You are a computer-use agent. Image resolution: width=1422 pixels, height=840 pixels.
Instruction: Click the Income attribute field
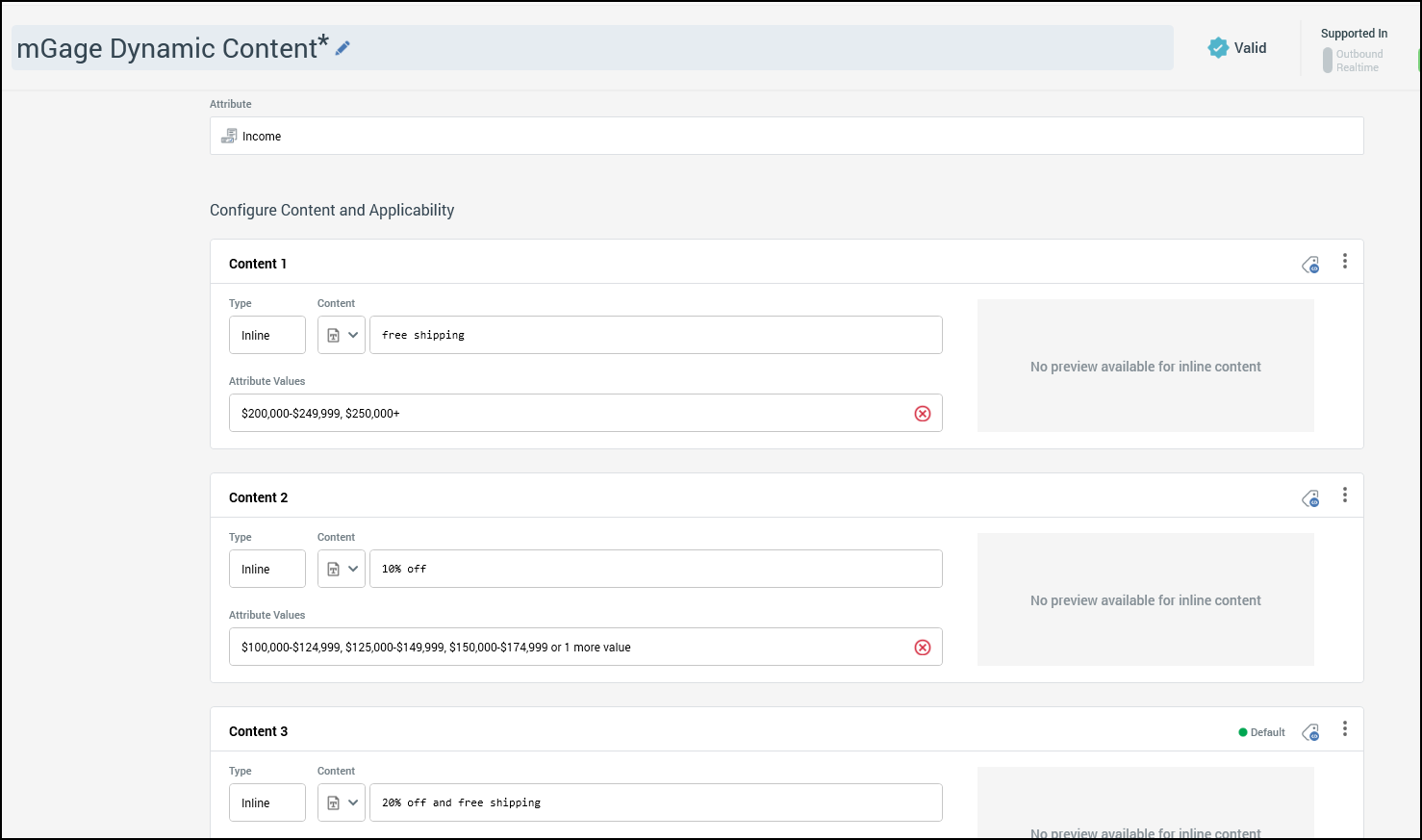coord(786,137)
